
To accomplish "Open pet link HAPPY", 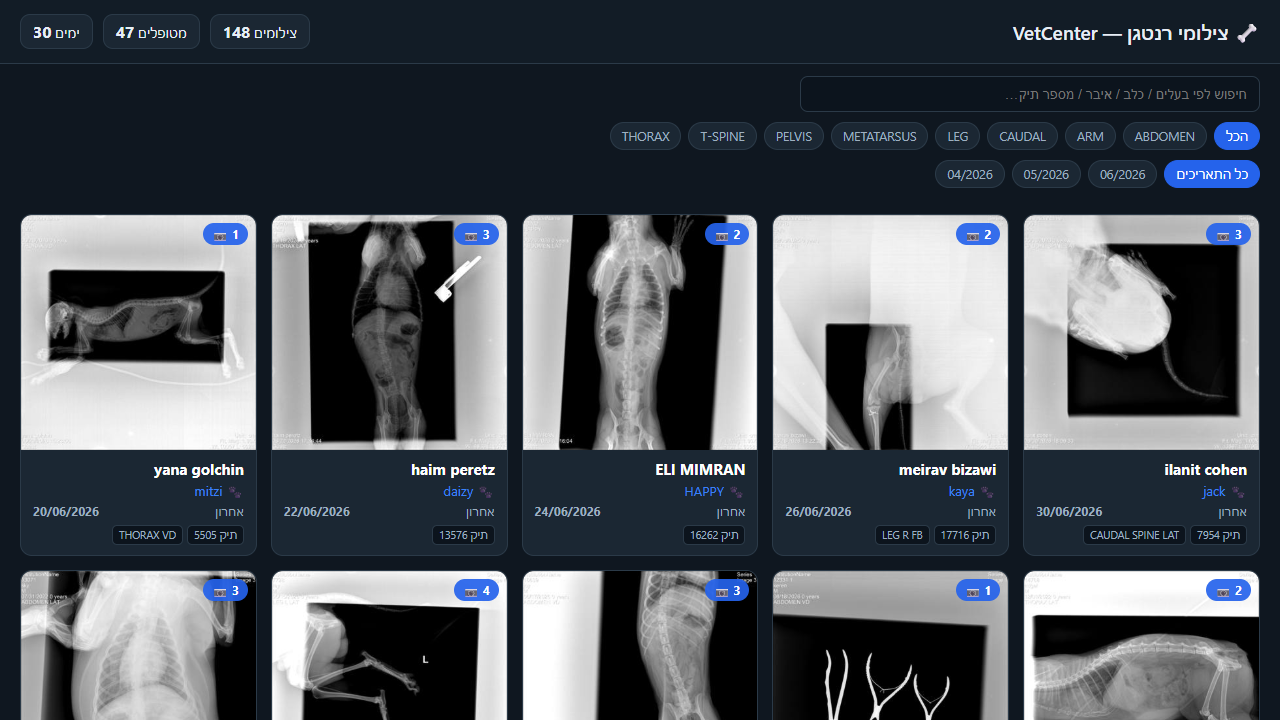I will (x=704, y=492).
